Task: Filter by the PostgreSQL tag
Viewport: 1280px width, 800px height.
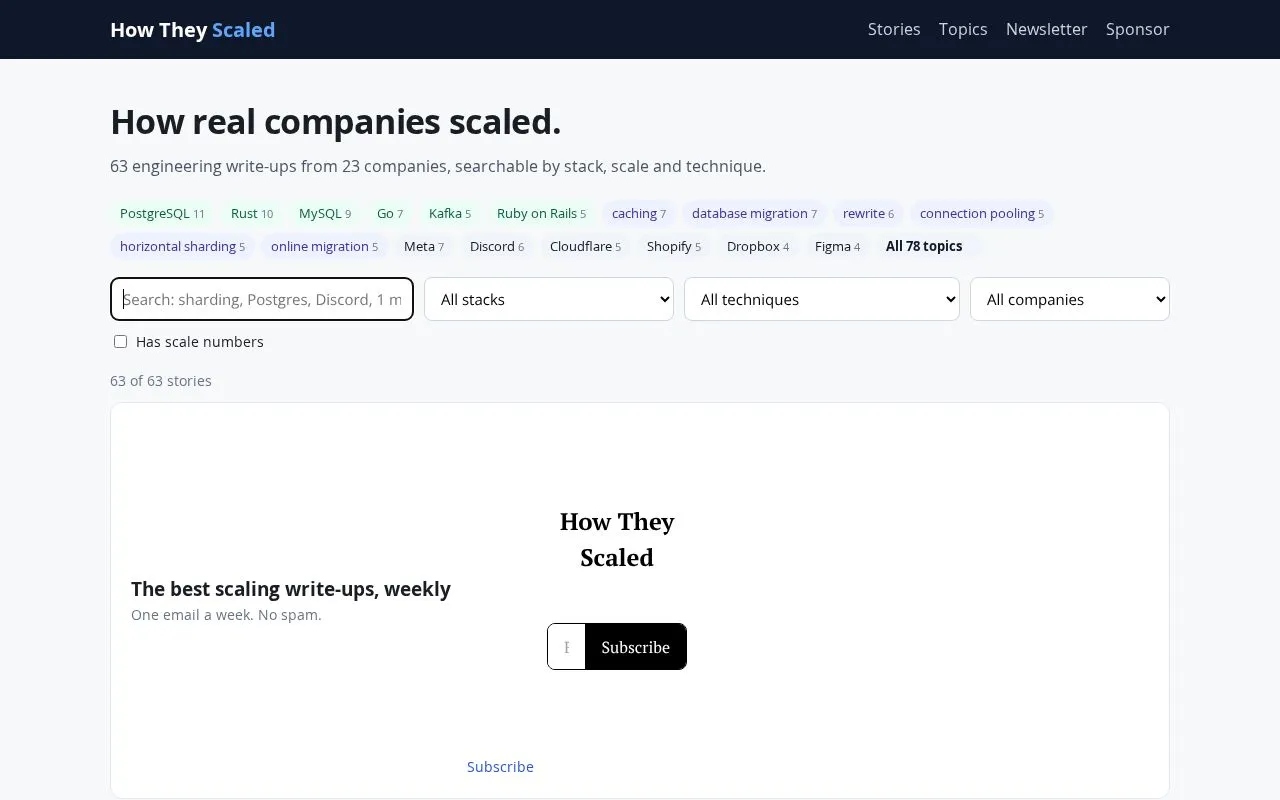Action: coord(162,213)
